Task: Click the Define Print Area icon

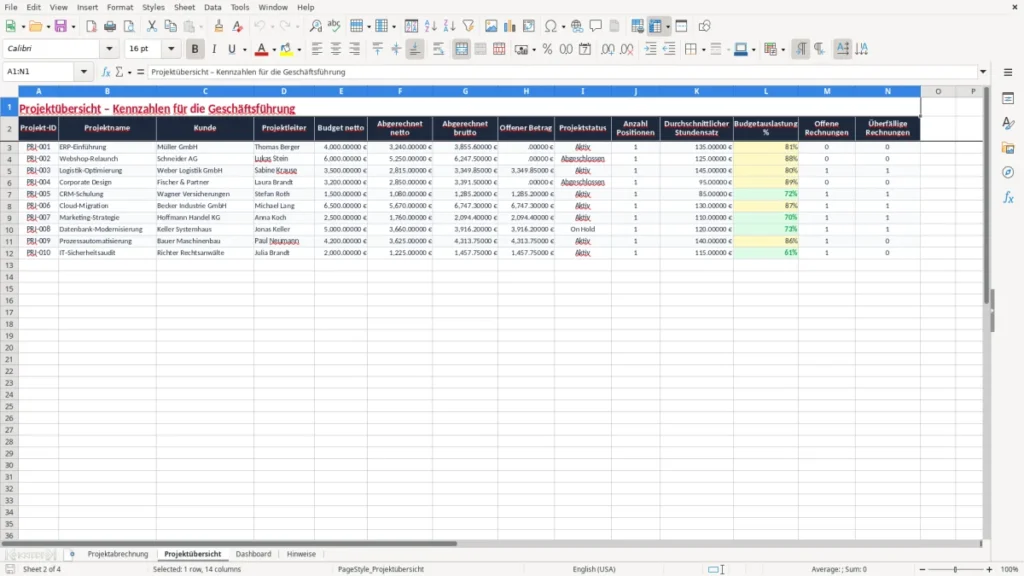Action: click(x=637, y=26)
